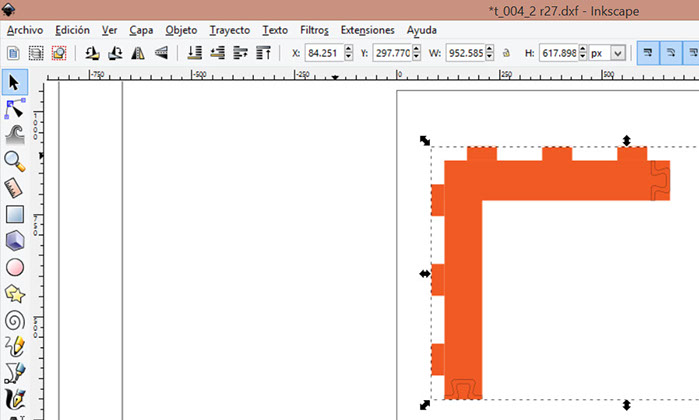This screenshot has width=699, height=420.
Task: Select the Pencil freehand tool
Action: tap(15, 346)
